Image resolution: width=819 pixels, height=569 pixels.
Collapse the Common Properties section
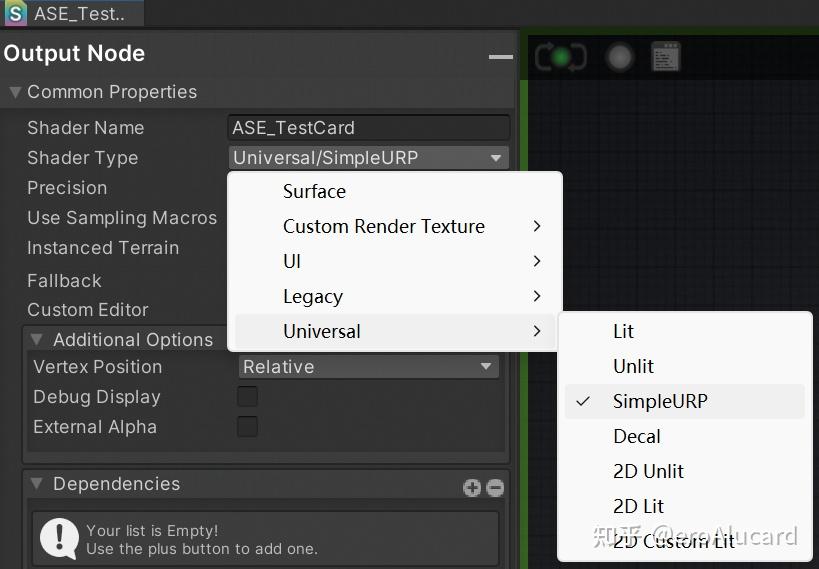click(x=15, y=92)
